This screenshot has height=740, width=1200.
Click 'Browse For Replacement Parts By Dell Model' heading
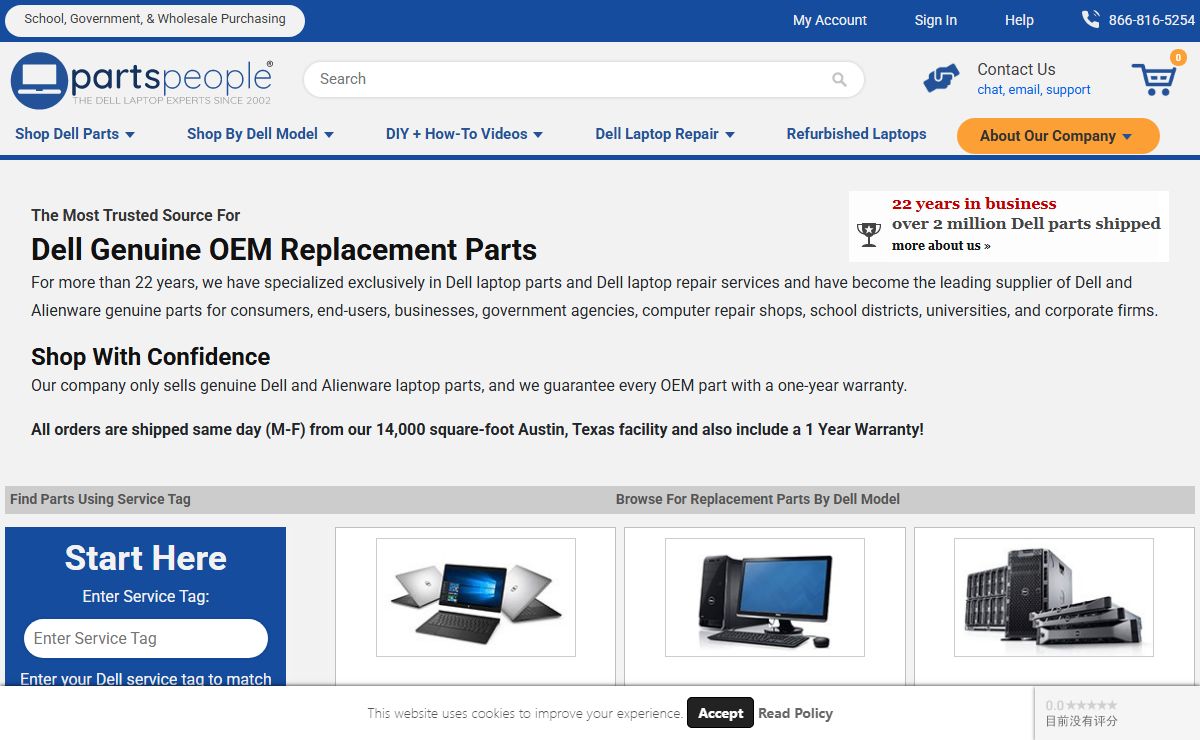758,499
